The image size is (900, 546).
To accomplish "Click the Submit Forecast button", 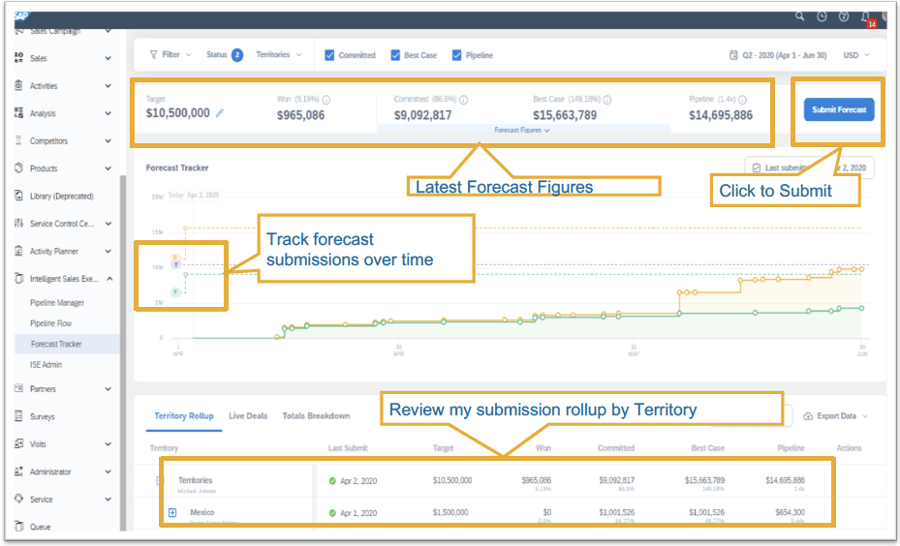I will click(839, 109).
